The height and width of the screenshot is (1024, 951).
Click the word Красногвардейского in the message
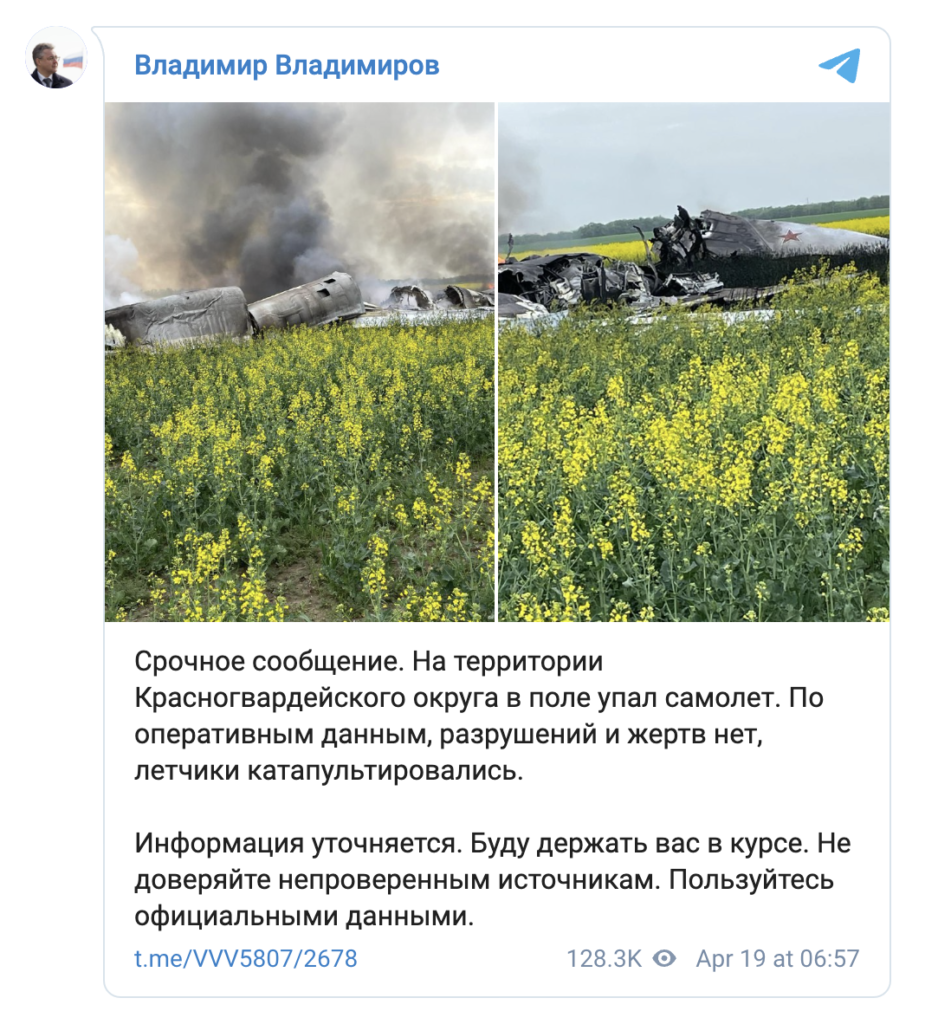click(270, 698)
